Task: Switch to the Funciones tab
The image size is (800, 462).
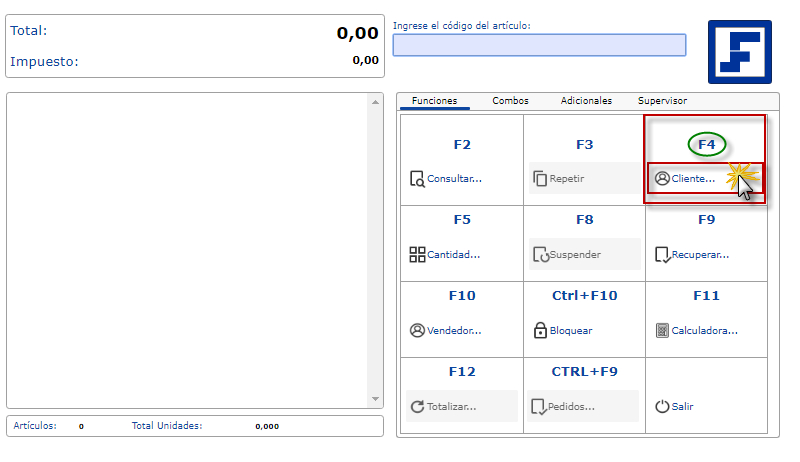Action: click(435, 101)
